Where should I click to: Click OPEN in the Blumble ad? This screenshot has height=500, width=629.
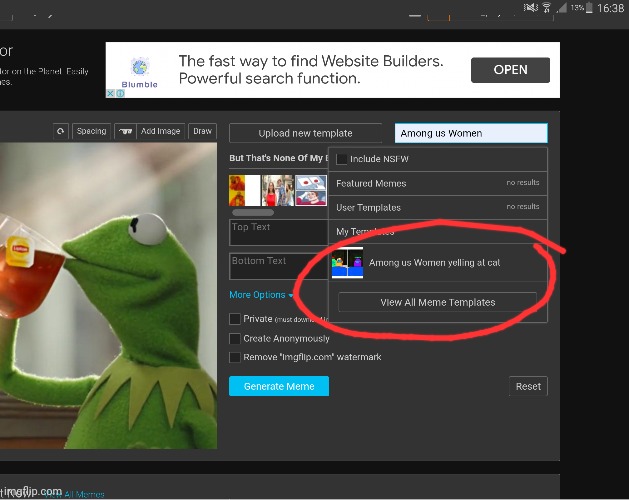[x=510, y=70]
